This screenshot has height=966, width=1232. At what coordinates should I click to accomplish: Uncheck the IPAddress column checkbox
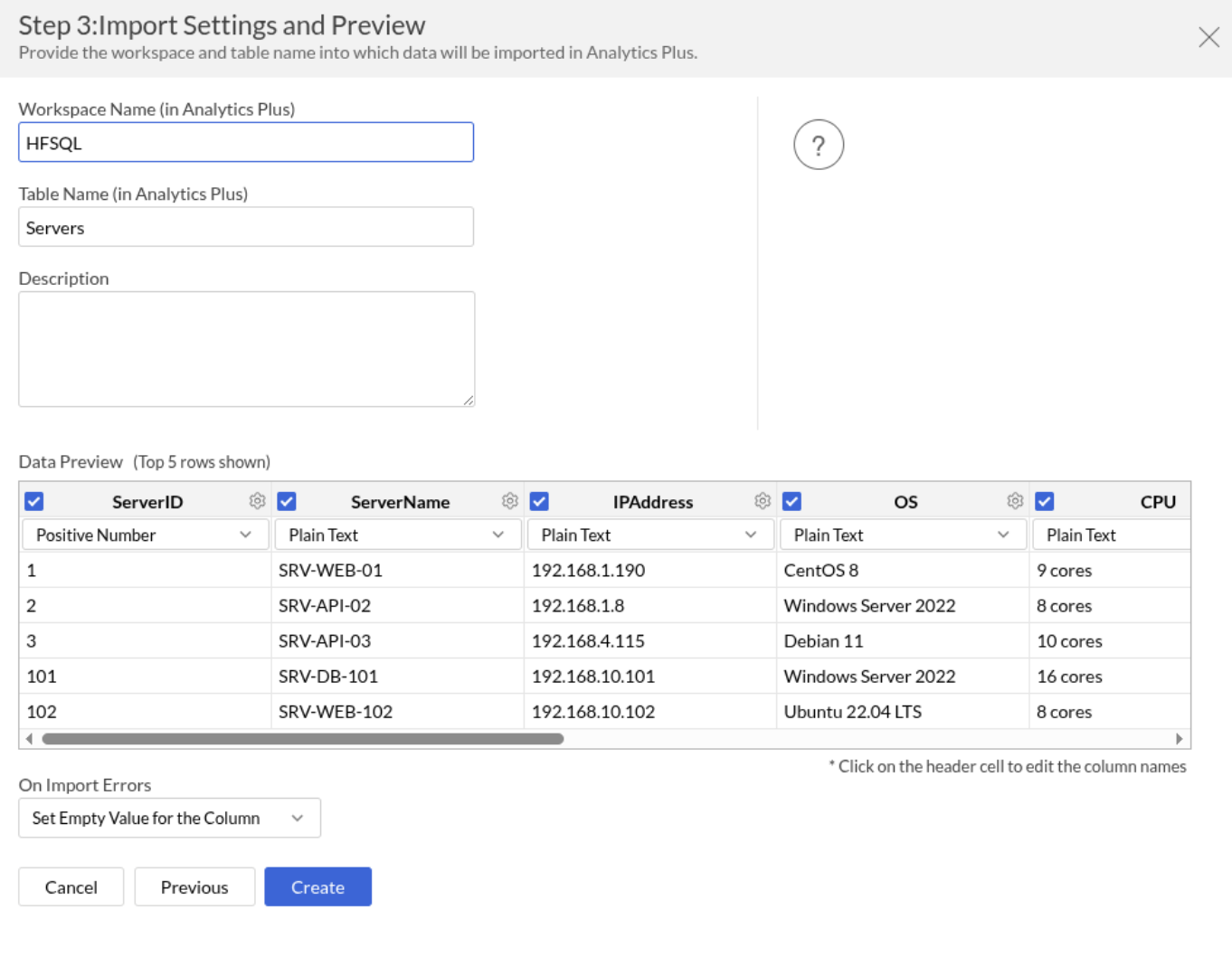pyautogui.click(x=539, y=501)
